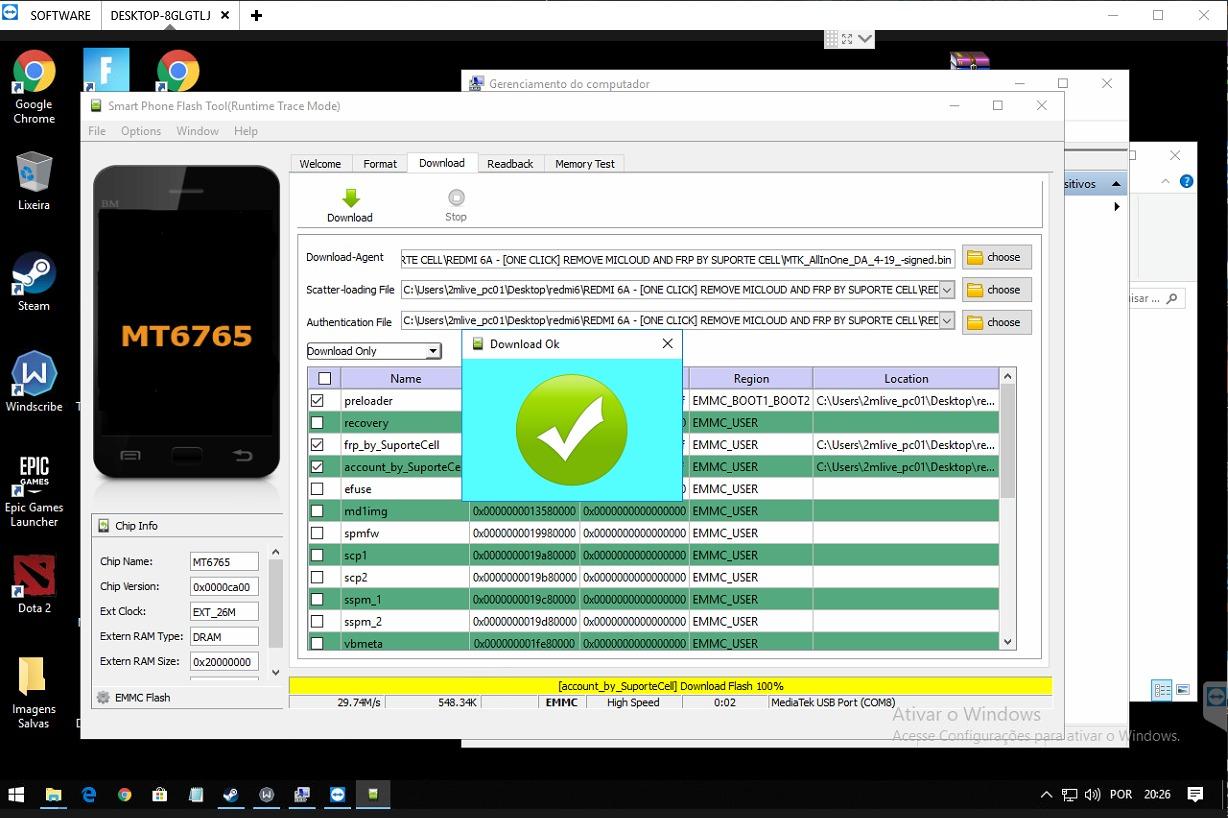The height and width of the screenshot is (818, 1228).
Task: Click the EMMC Flash panel button
Action: click(x=187, y=697)
